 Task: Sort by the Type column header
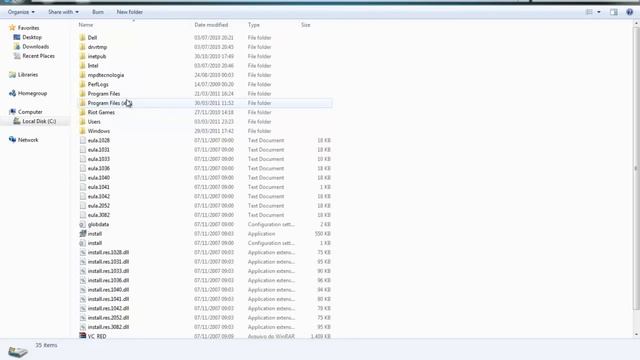253,25
